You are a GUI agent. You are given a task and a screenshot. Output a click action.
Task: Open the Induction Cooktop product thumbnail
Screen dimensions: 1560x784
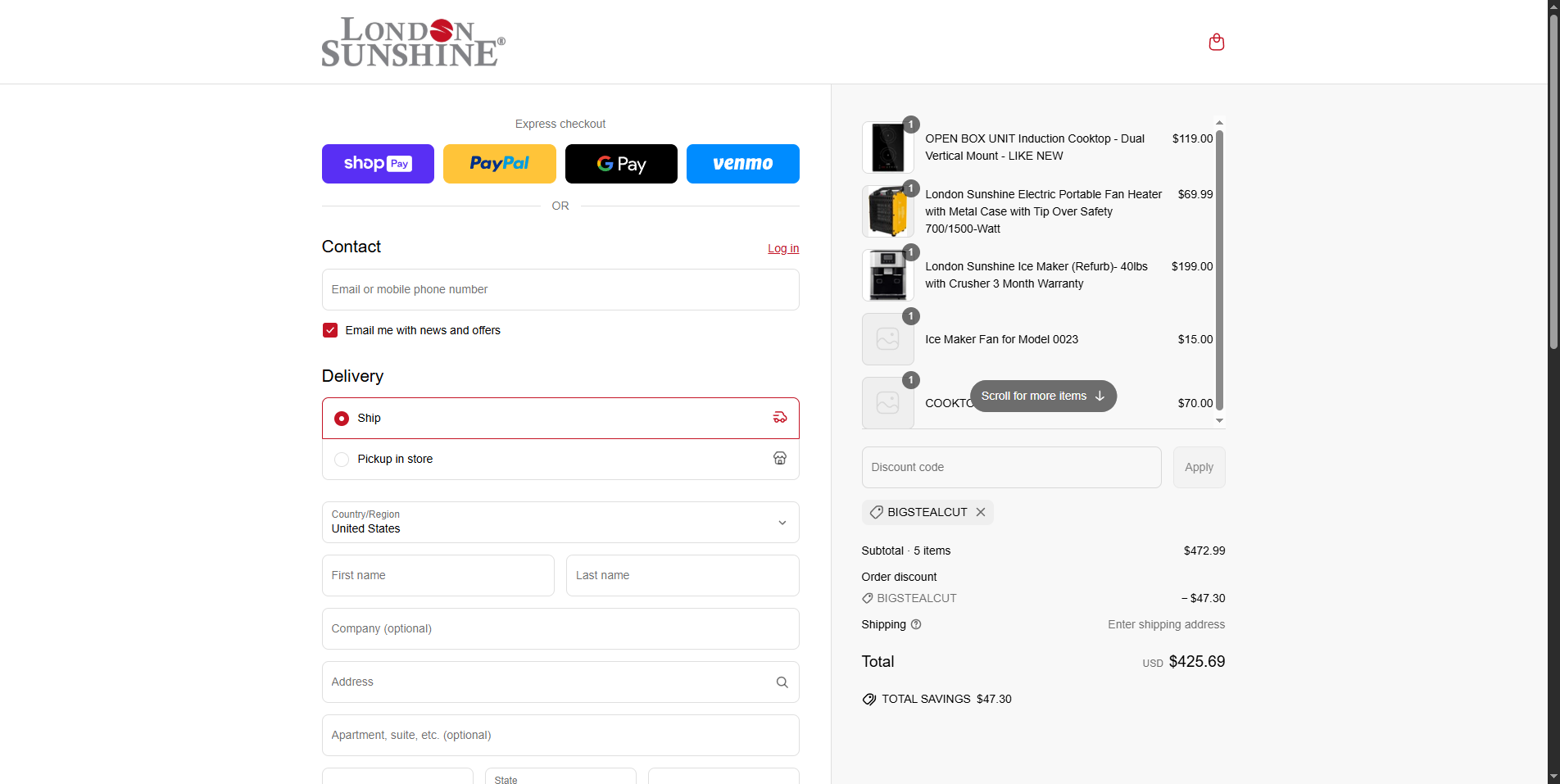tap(888, 147)
